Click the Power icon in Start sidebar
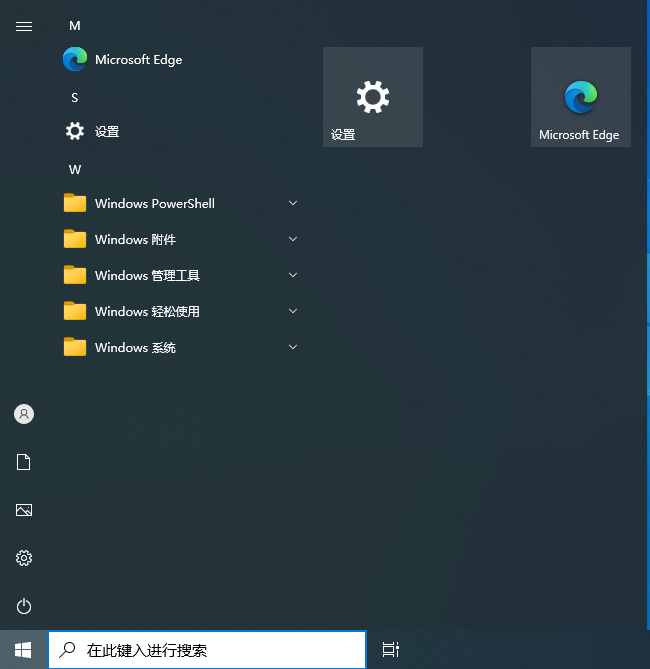The image size is (650, 669). (x=24, y=606)
